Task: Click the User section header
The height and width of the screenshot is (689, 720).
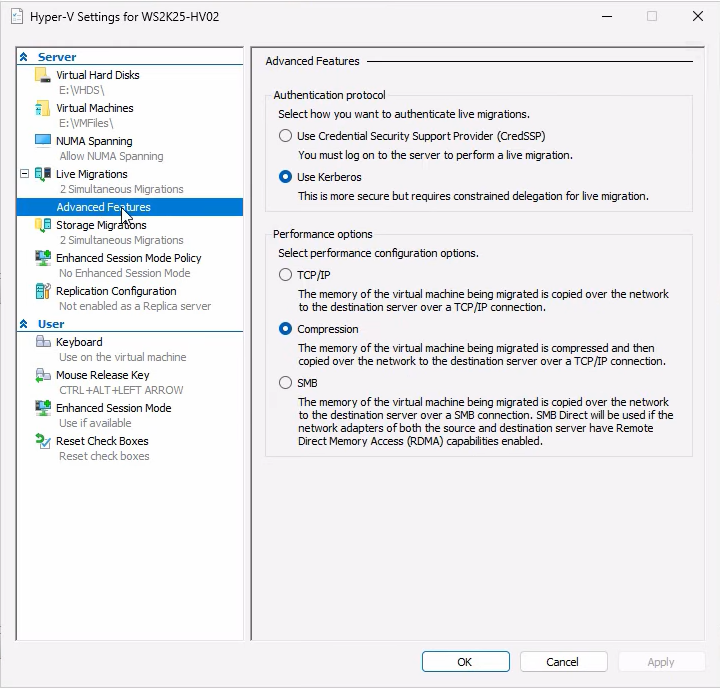Action: (51, 324)
